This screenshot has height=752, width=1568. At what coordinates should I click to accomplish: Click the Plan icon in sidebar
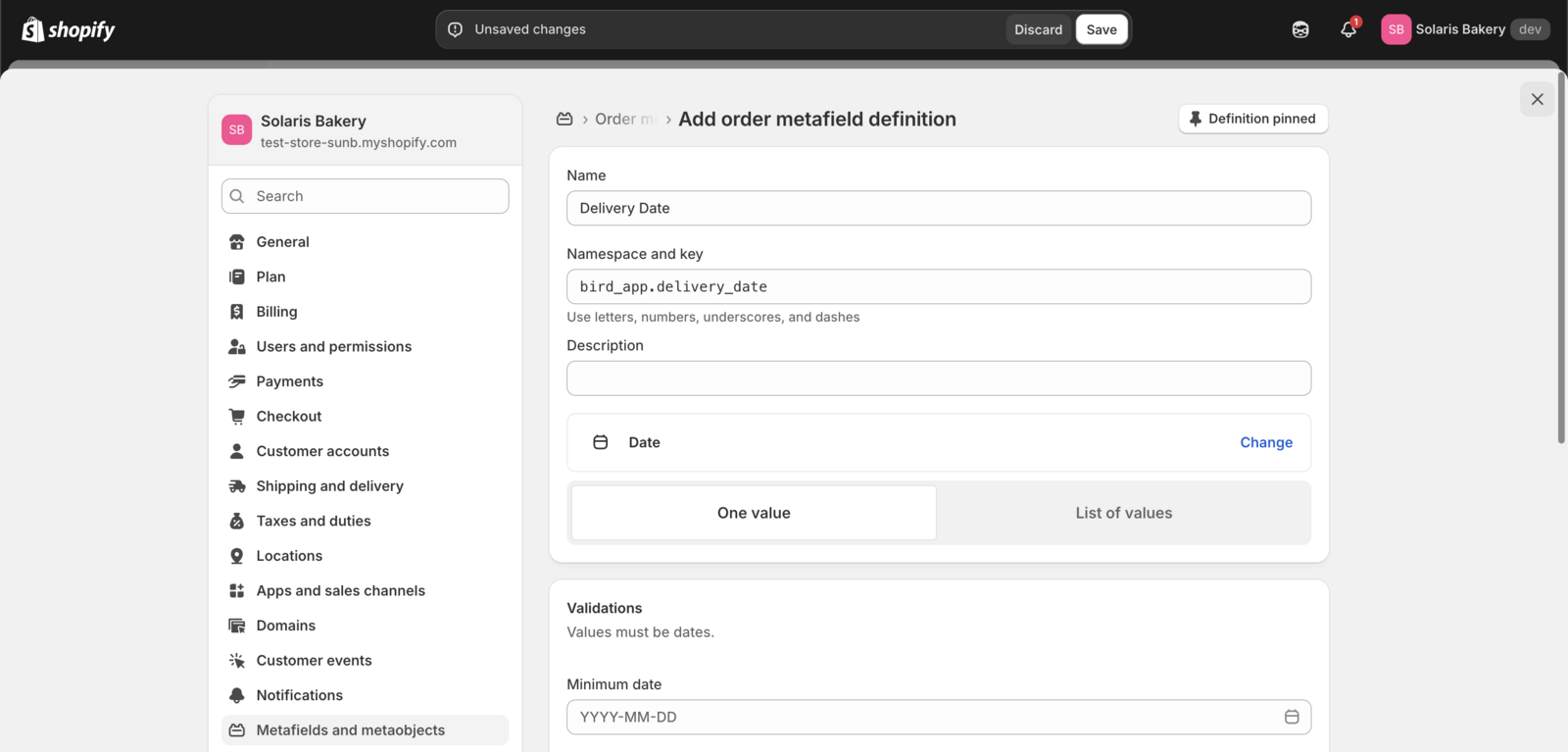(x=236, y=276)
